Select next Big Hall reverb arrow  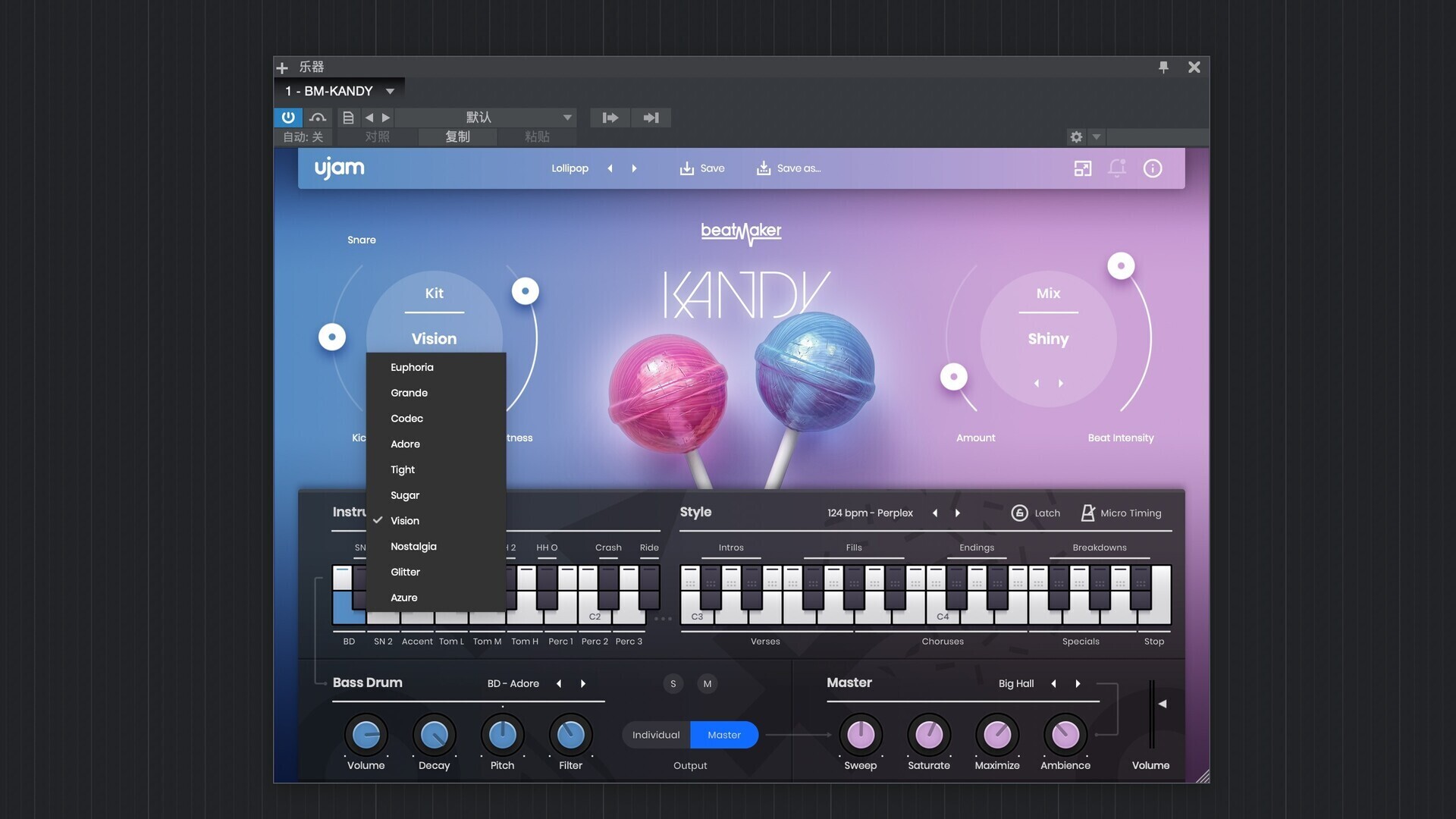tap(1078, 684)
